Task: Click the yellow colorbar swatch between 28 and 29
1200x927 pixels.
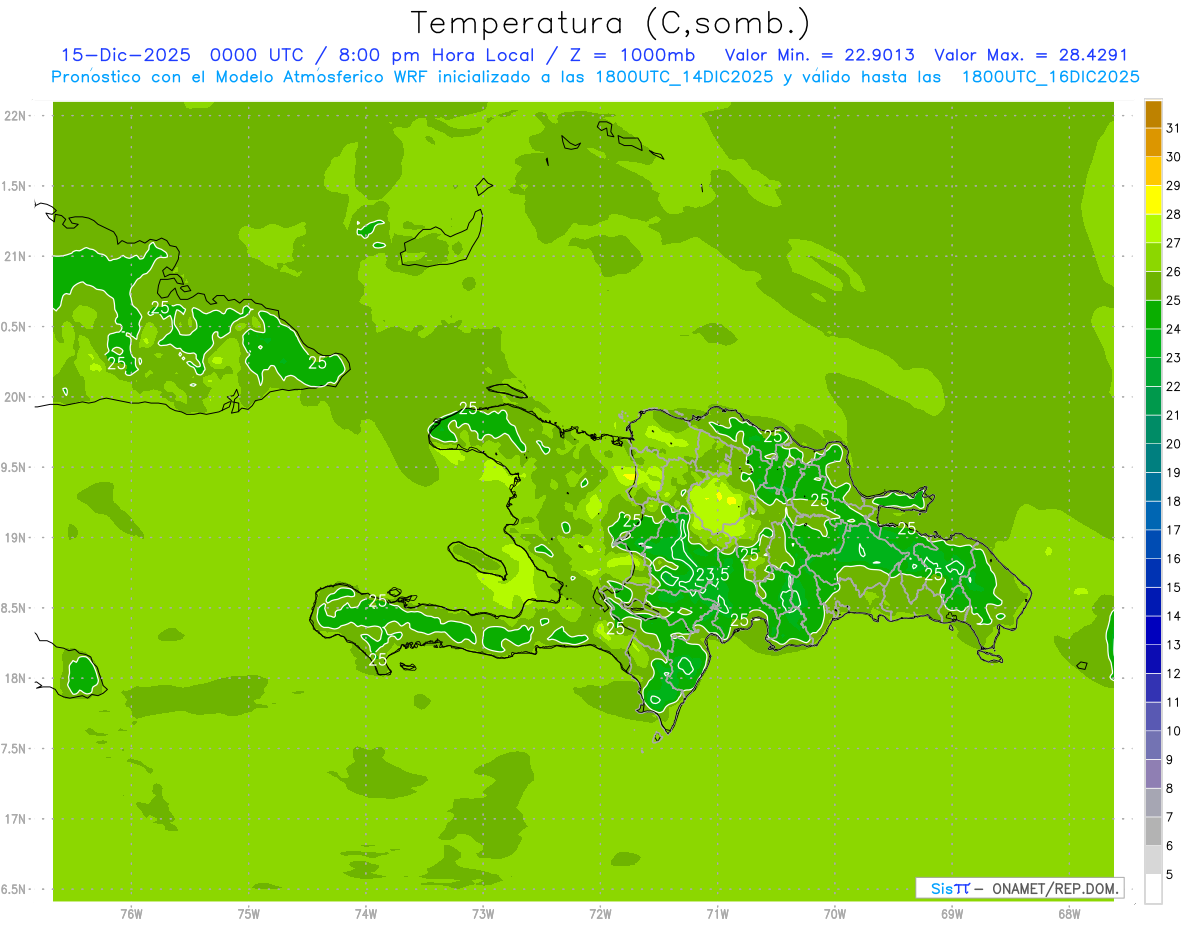Action: [x=1153, y=200]
